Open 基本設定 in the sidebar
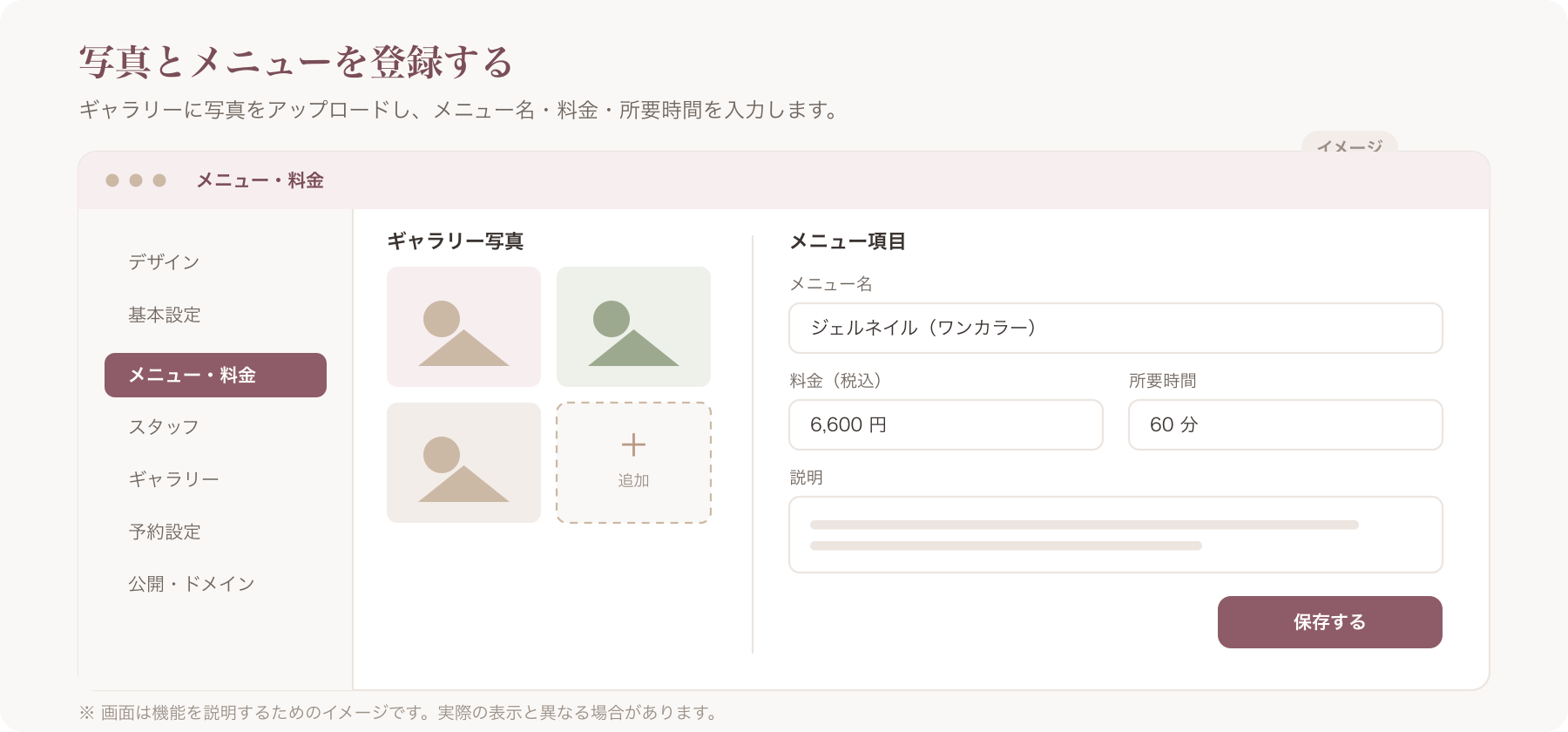 point(165,315)
